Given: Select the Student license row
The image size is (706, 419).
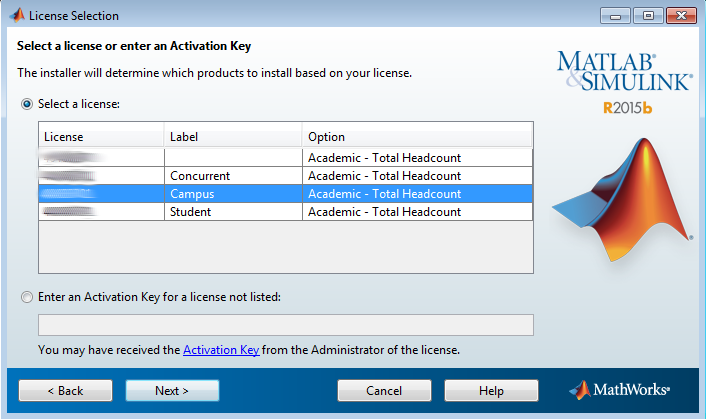Looking at the screenshot, I should 285,212.
